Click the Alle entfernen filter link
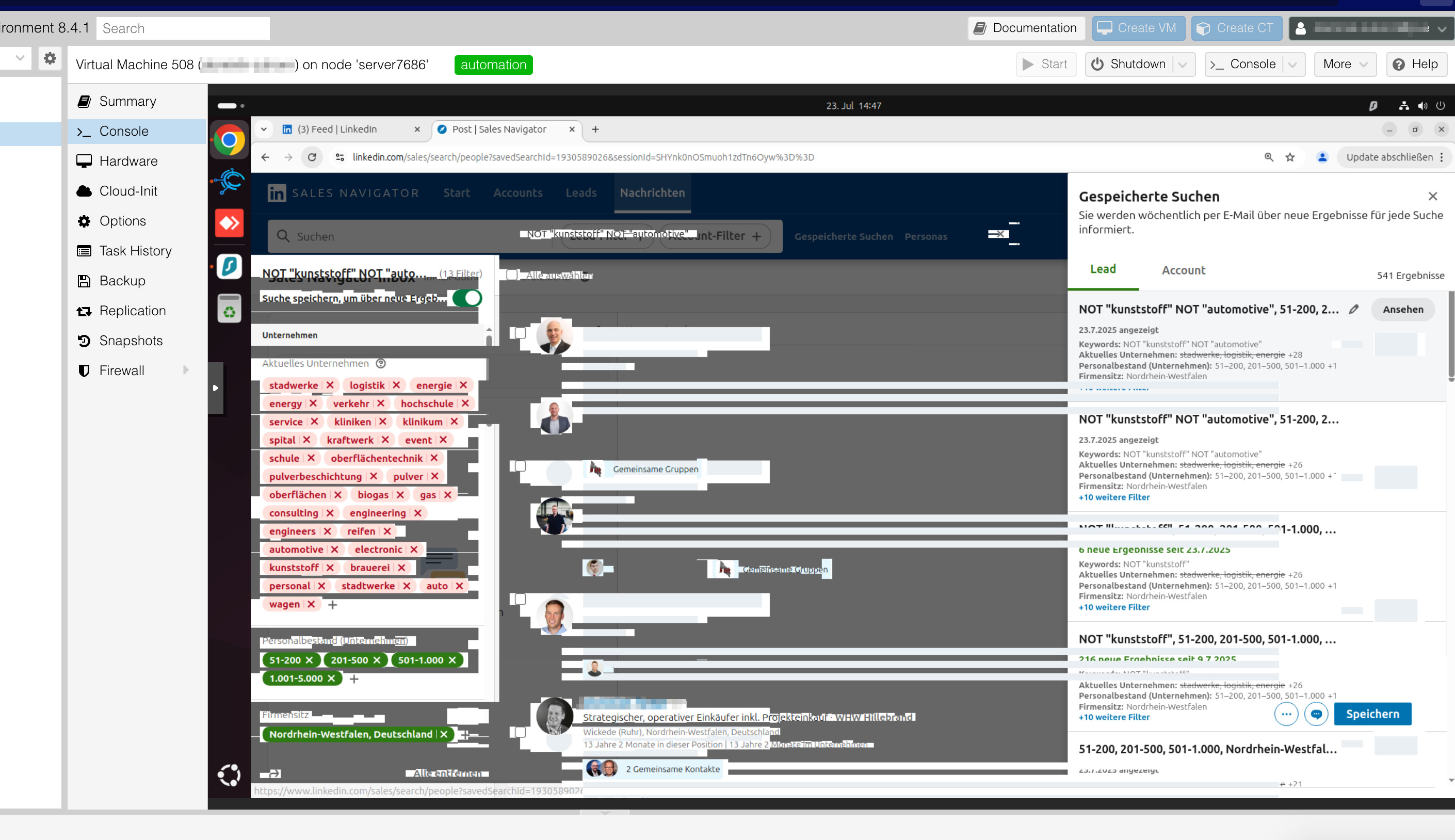Viewport: 1455px width, 840px height. [x=447, y=773]
